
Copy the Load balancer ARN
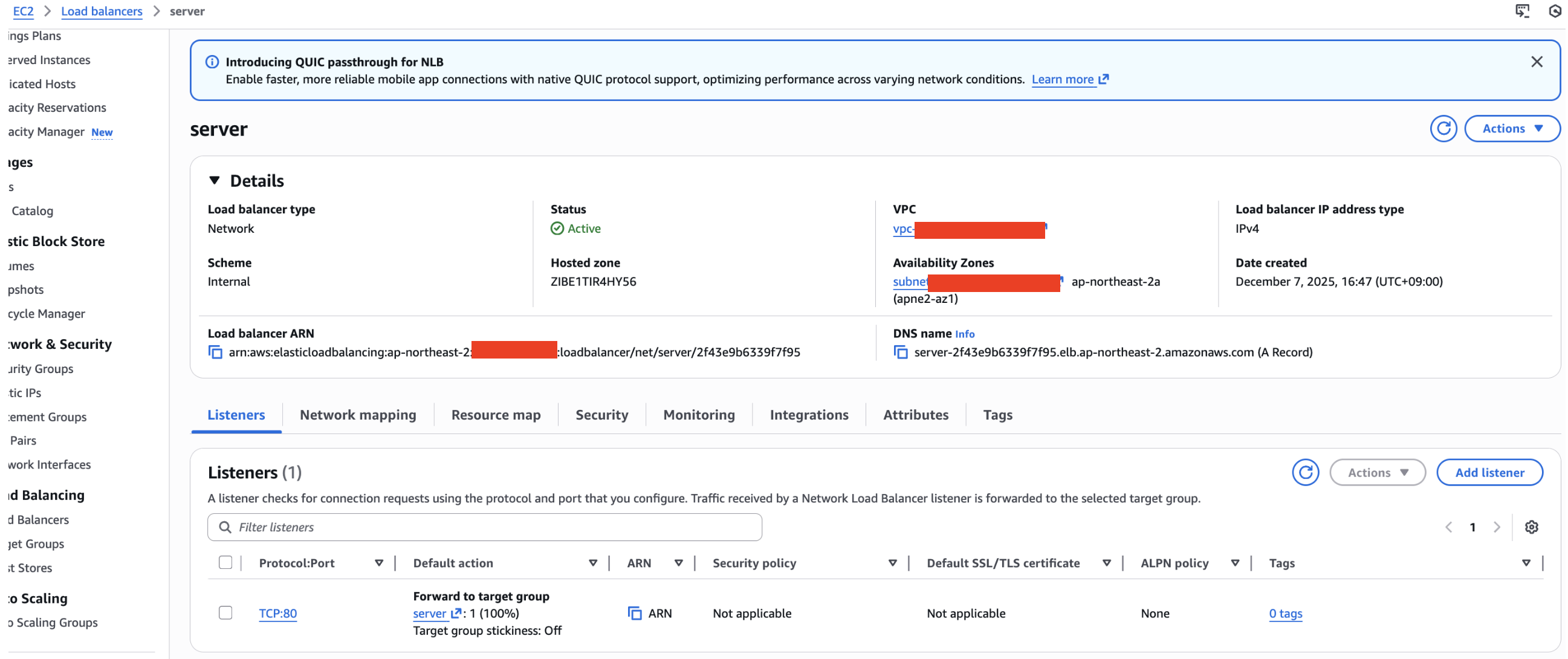coord(215,352)
